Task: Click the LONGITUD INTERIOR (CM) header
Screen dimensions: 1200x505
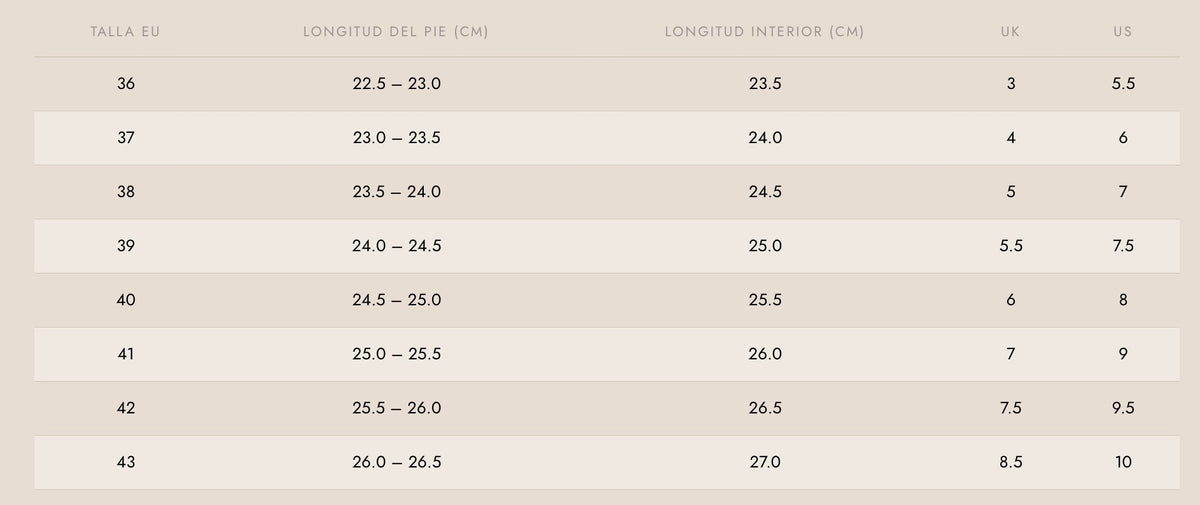Action: tap(764, 32)
